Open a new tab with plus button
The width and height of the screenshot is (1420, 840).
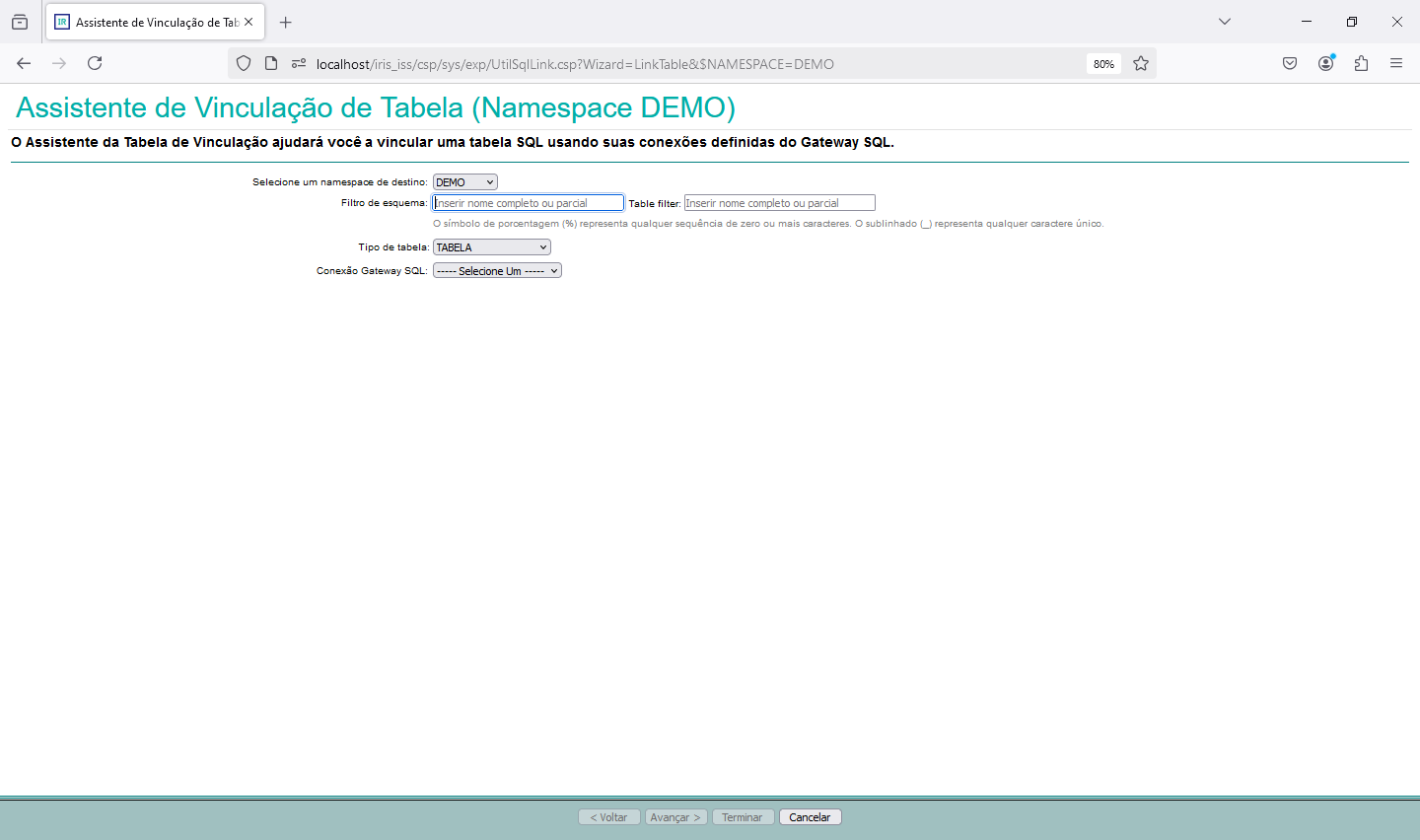286,22
